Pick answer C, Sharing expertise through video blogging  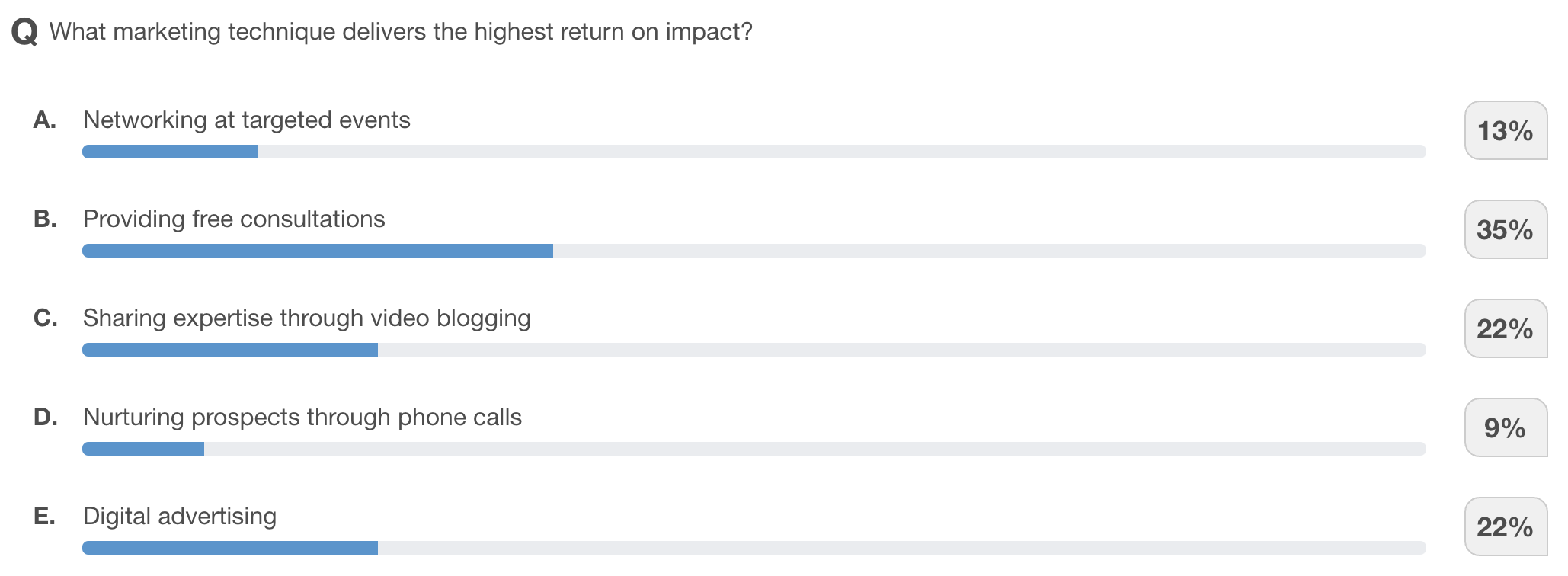pos(306,318)
